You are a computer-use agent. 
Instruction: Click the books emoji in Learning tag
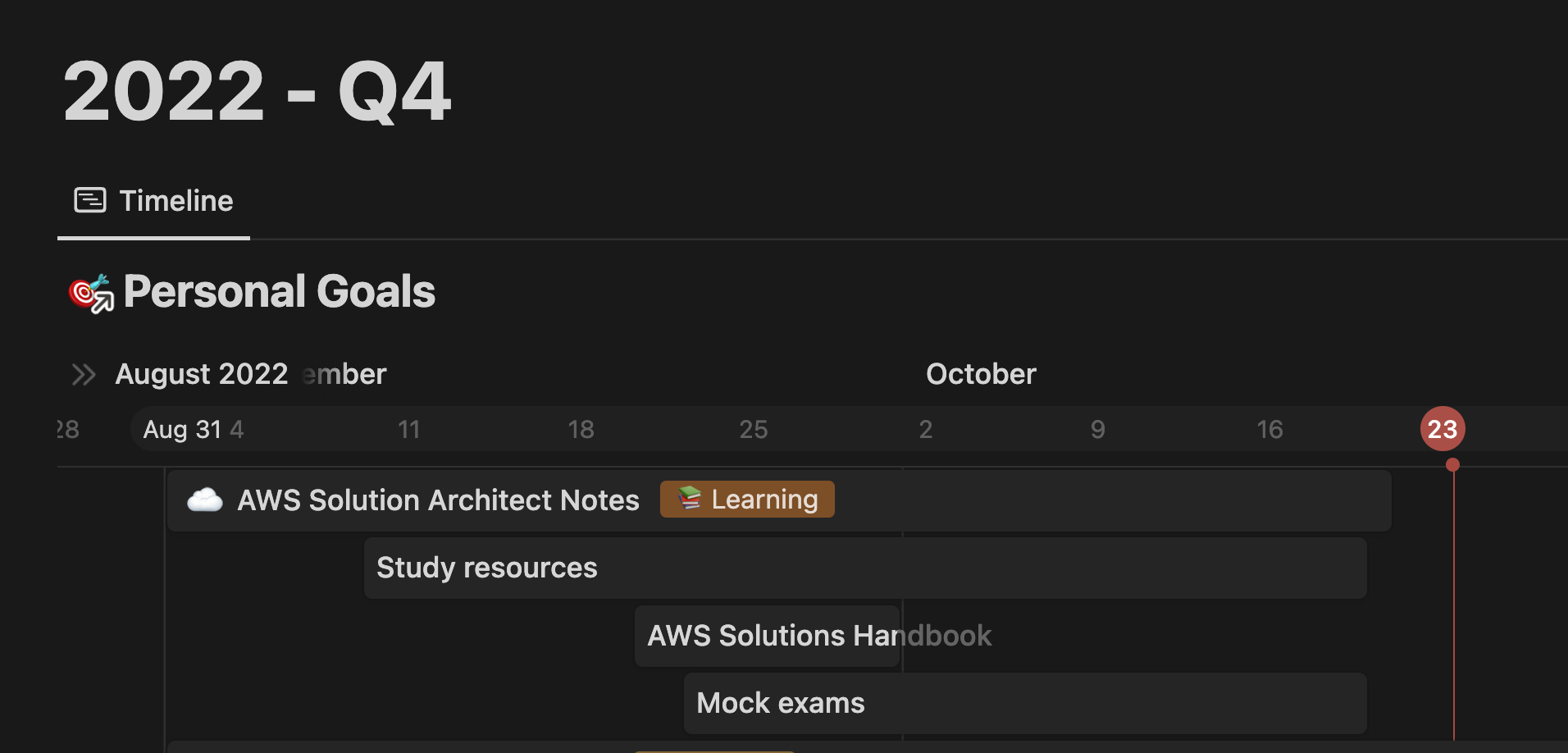pyautogui.click(x=690, y=499)
